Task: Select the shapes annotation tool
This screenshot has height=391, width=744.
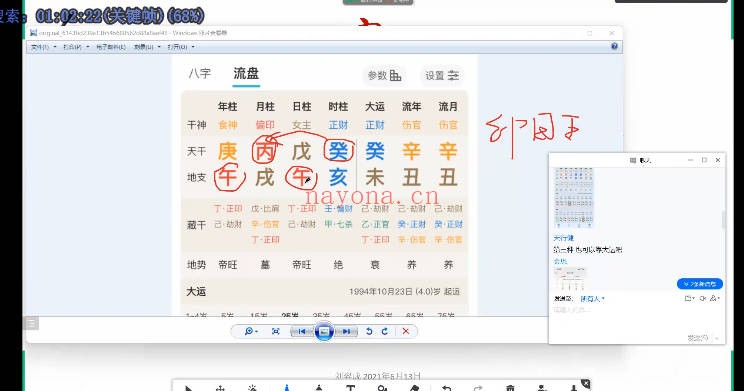Action: click(x=382, y=388)
